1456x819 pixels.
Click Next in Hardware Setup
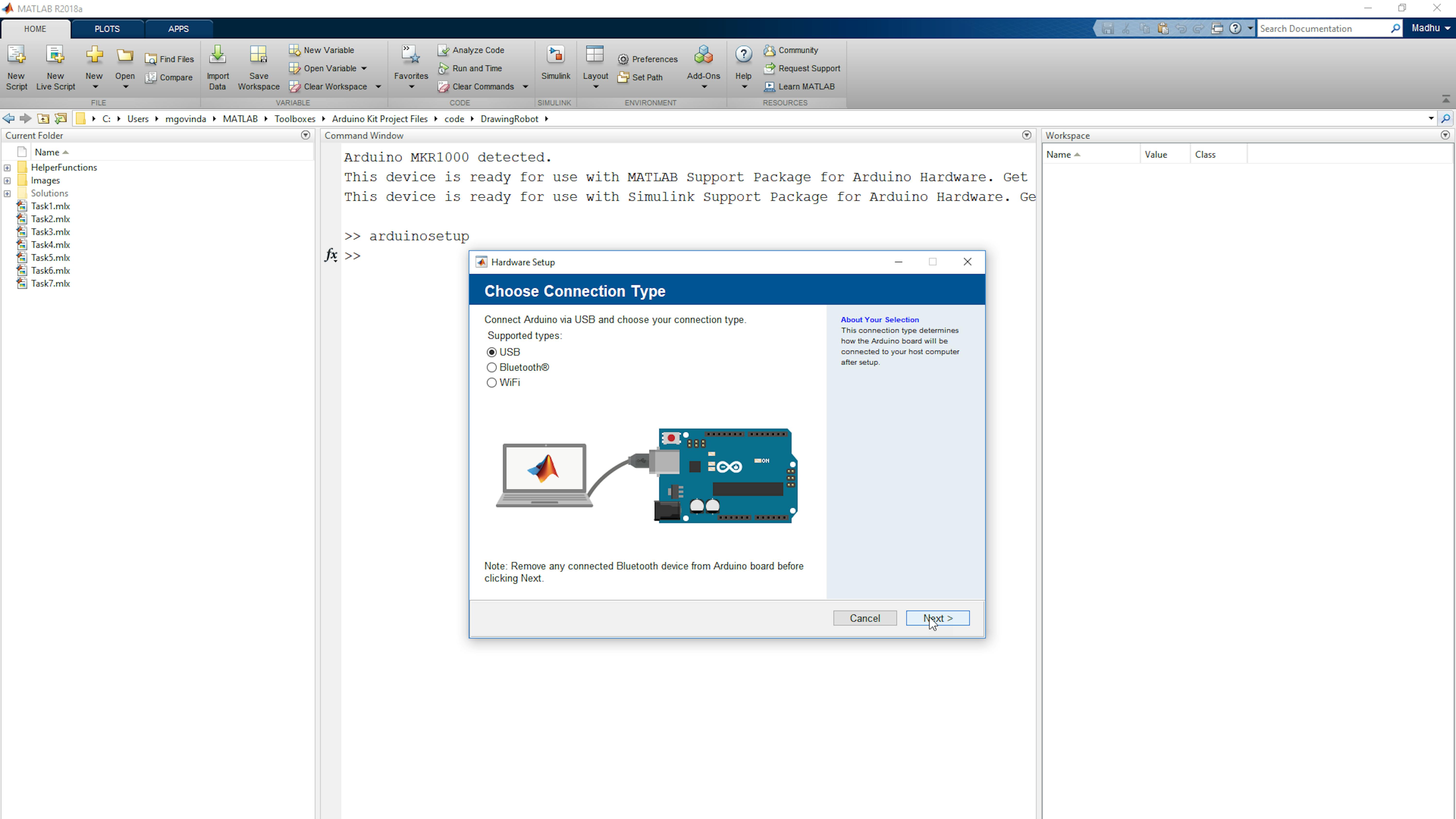tap(938, 618)
